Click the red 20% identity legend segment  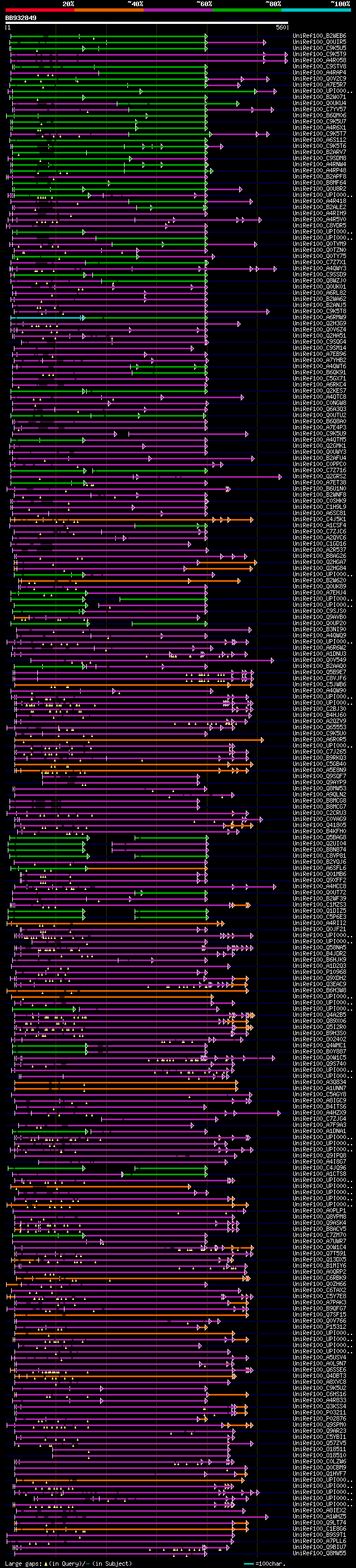coord(39,10)
